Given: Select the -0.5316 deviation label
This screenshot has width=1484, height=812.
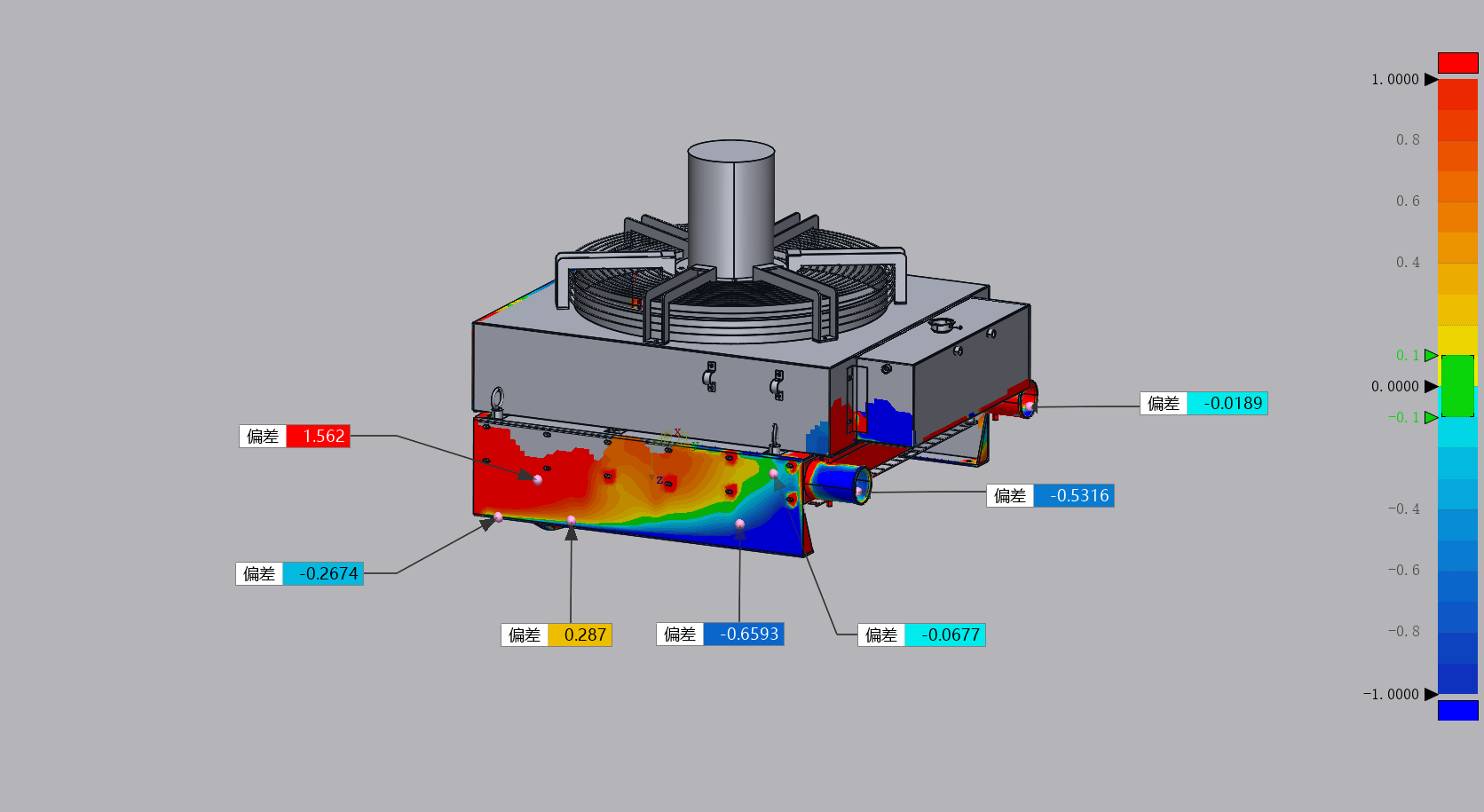Looking at the screenshot, I should coord(1050,496).
